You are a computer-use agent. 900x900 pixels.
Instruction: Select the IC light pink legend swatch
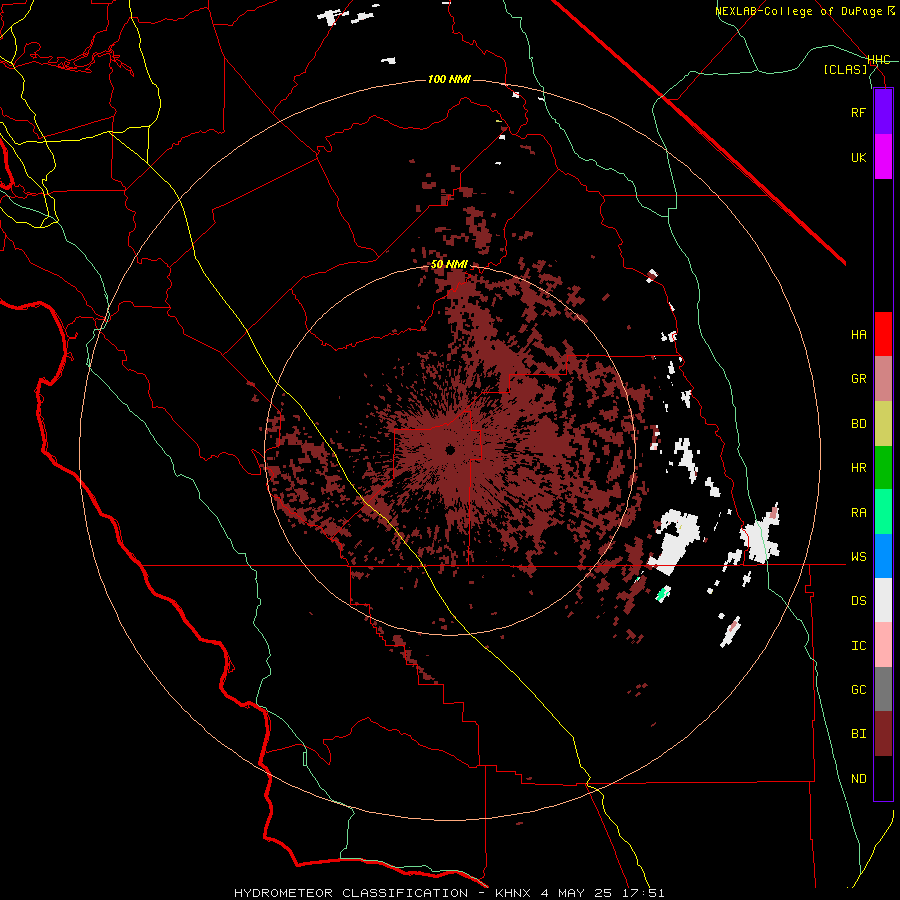pyautogui.click(x=883, y=645)
